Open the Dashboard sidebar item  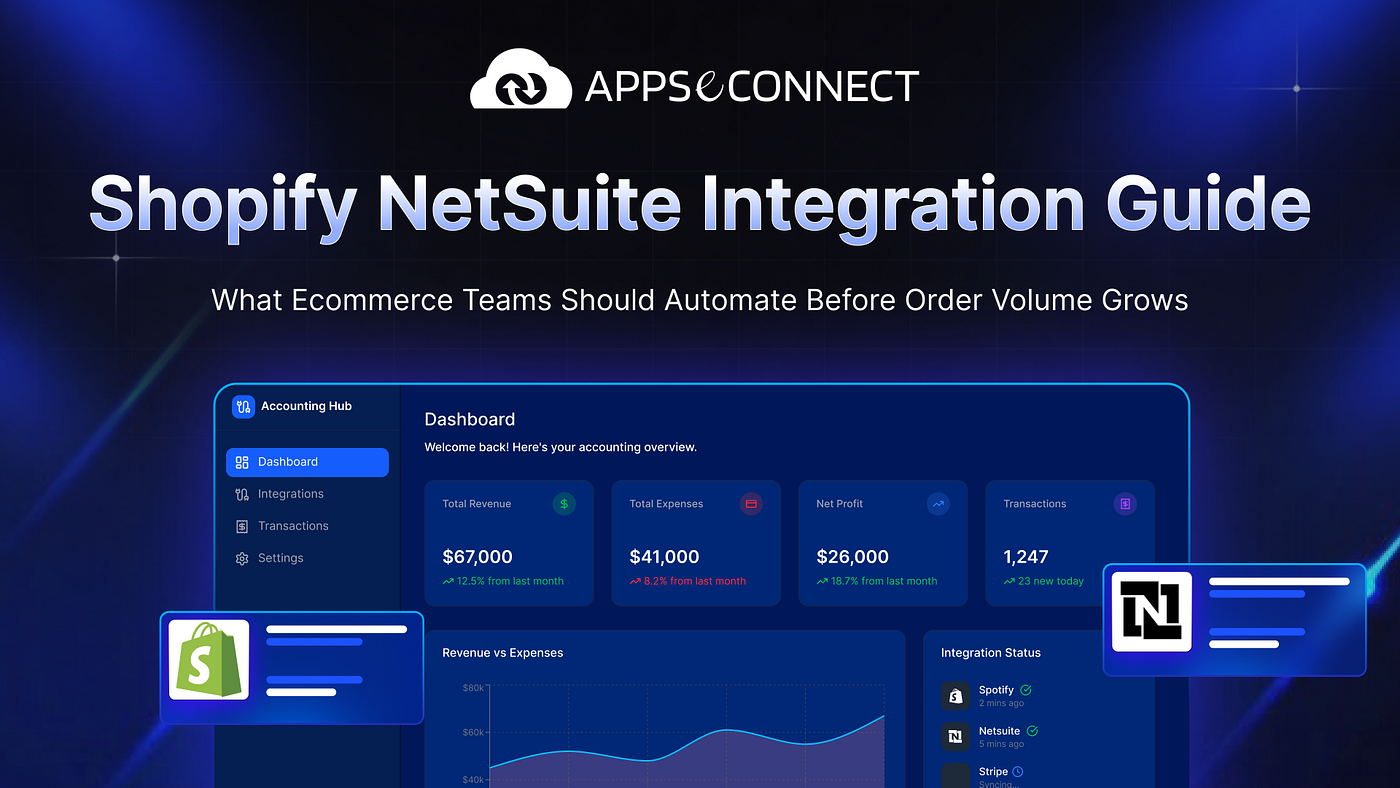pyautogui.click(x=307, y=462)
